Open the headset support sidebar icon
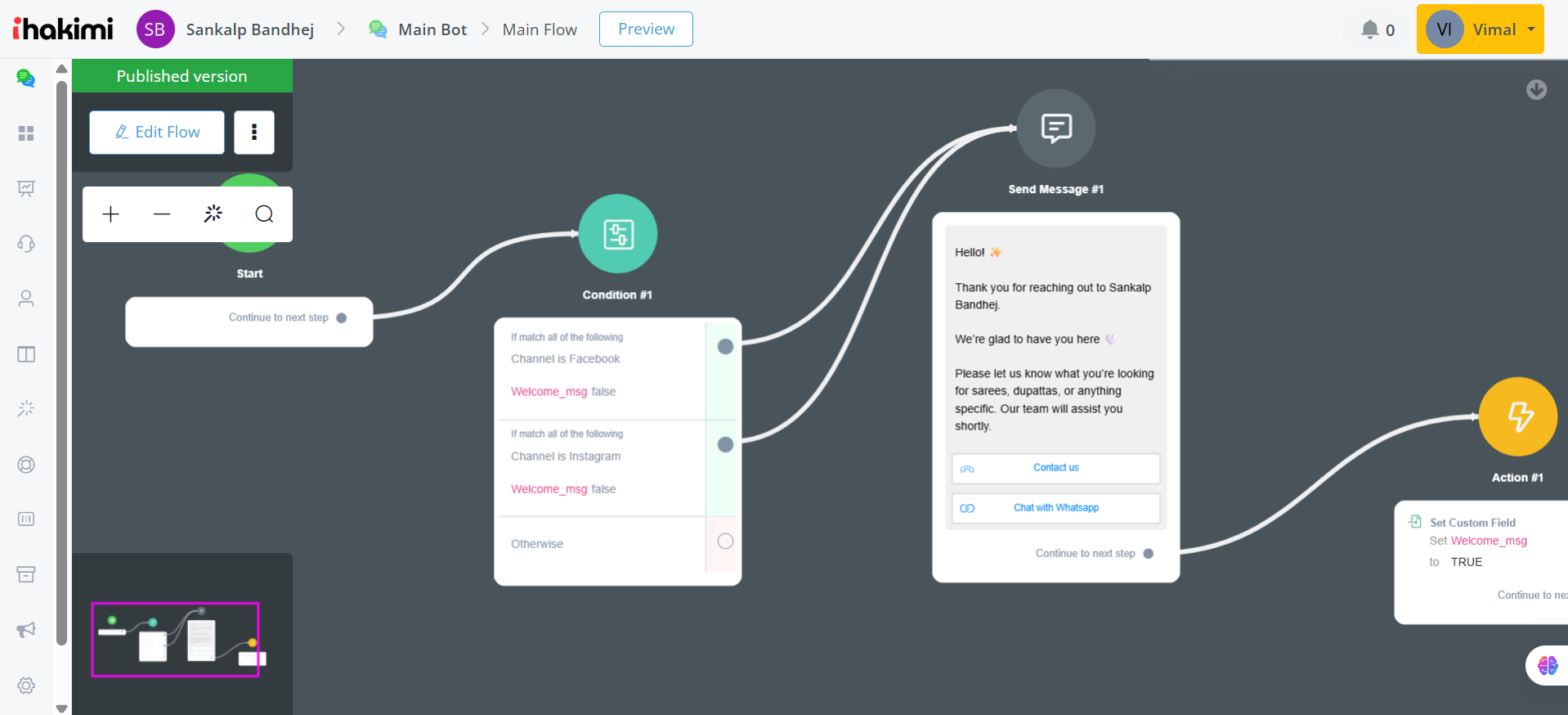The height and width of the screenshot is (715, 1568). click(26, 244)
